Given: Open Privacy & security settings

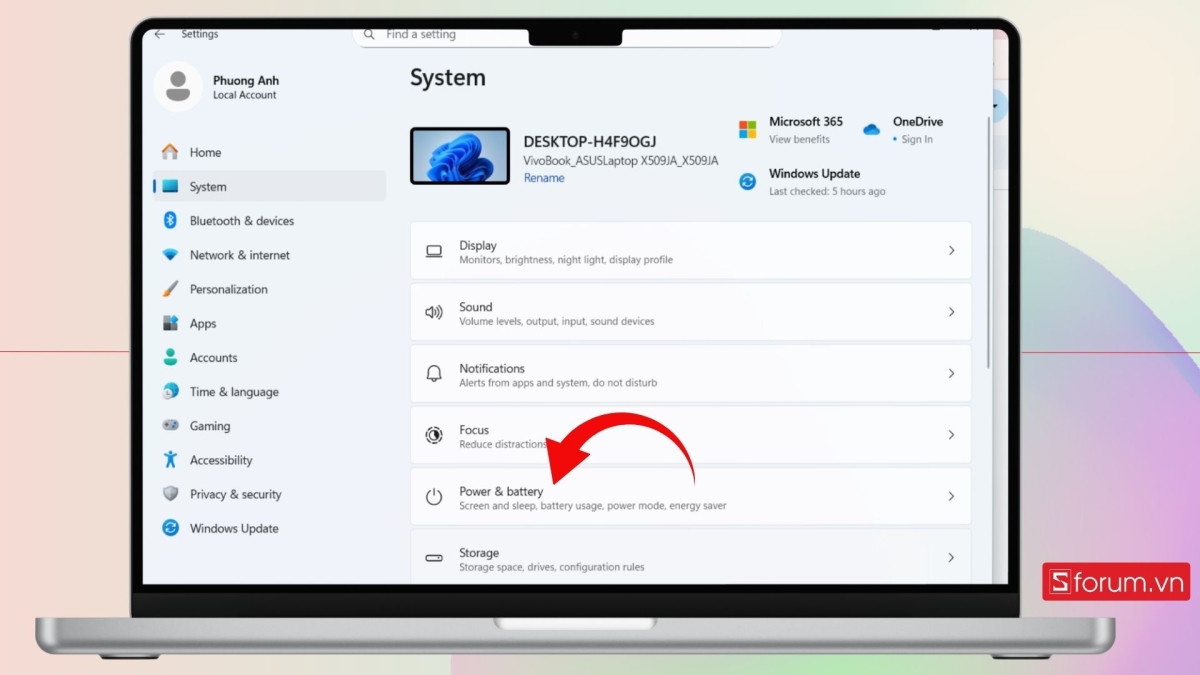Looking at the screenshot, I should point(269,494).
